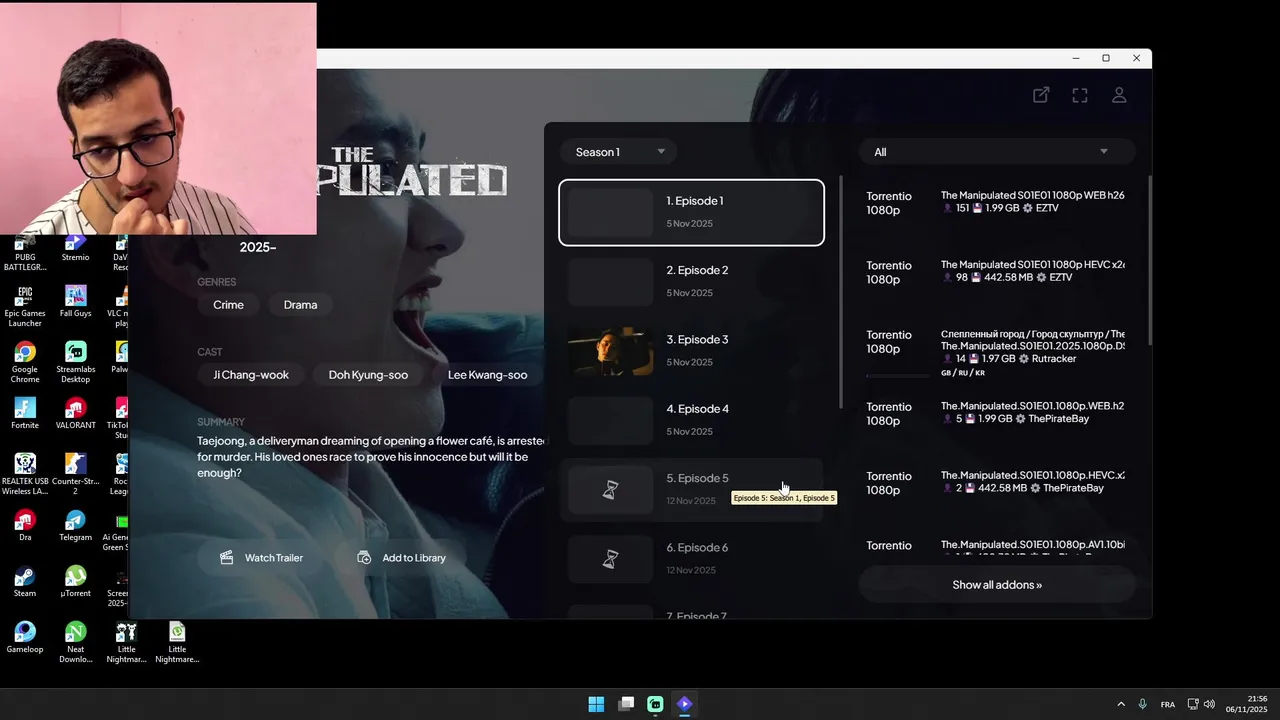Select 2. Episode 2 in the list

tap(691, 281)
